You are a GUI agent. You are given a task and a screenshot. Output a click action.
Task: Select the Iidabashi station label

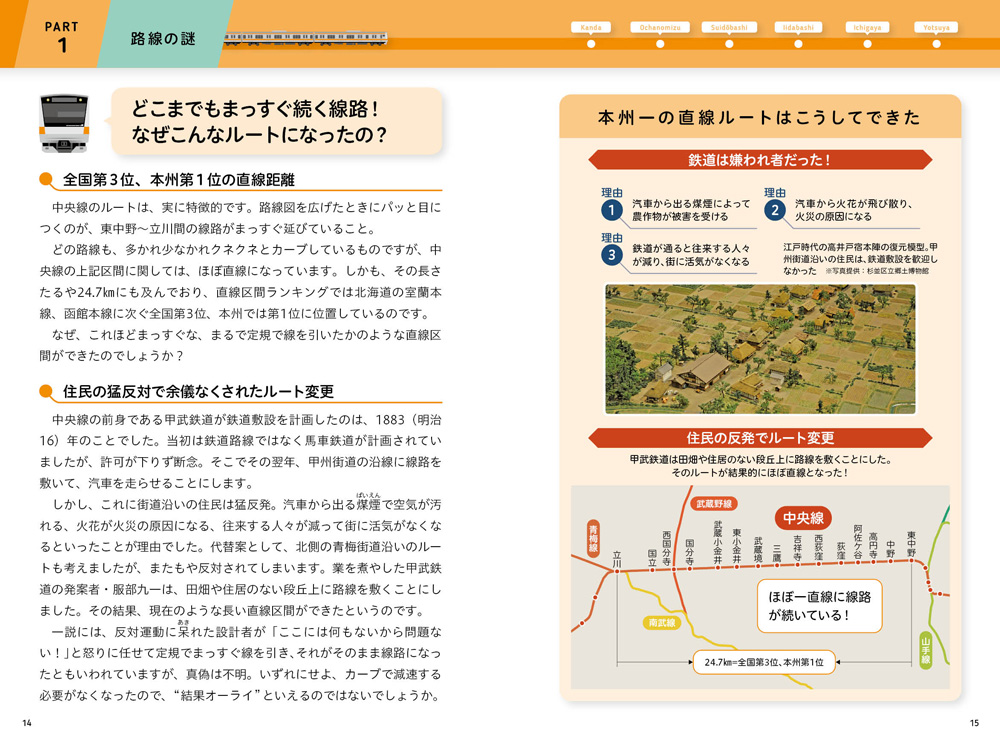pyautogui.click(x=798, y=27)
